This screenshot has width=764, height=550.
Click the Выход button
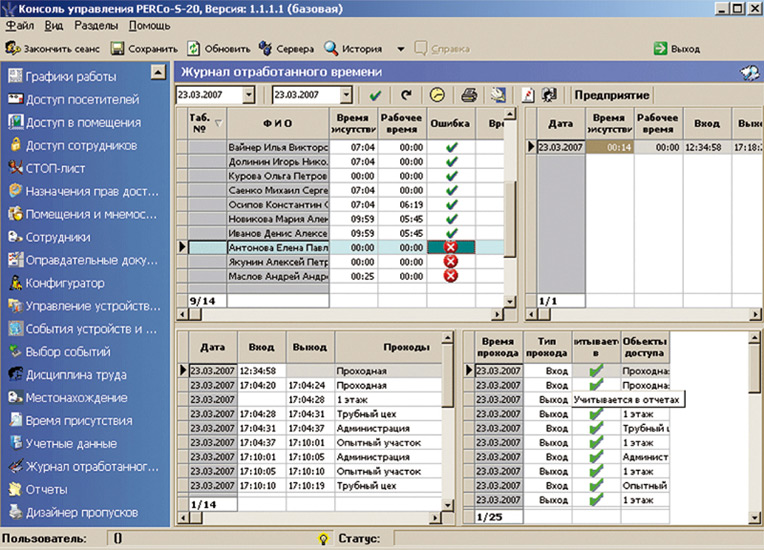tap(677, 48)
